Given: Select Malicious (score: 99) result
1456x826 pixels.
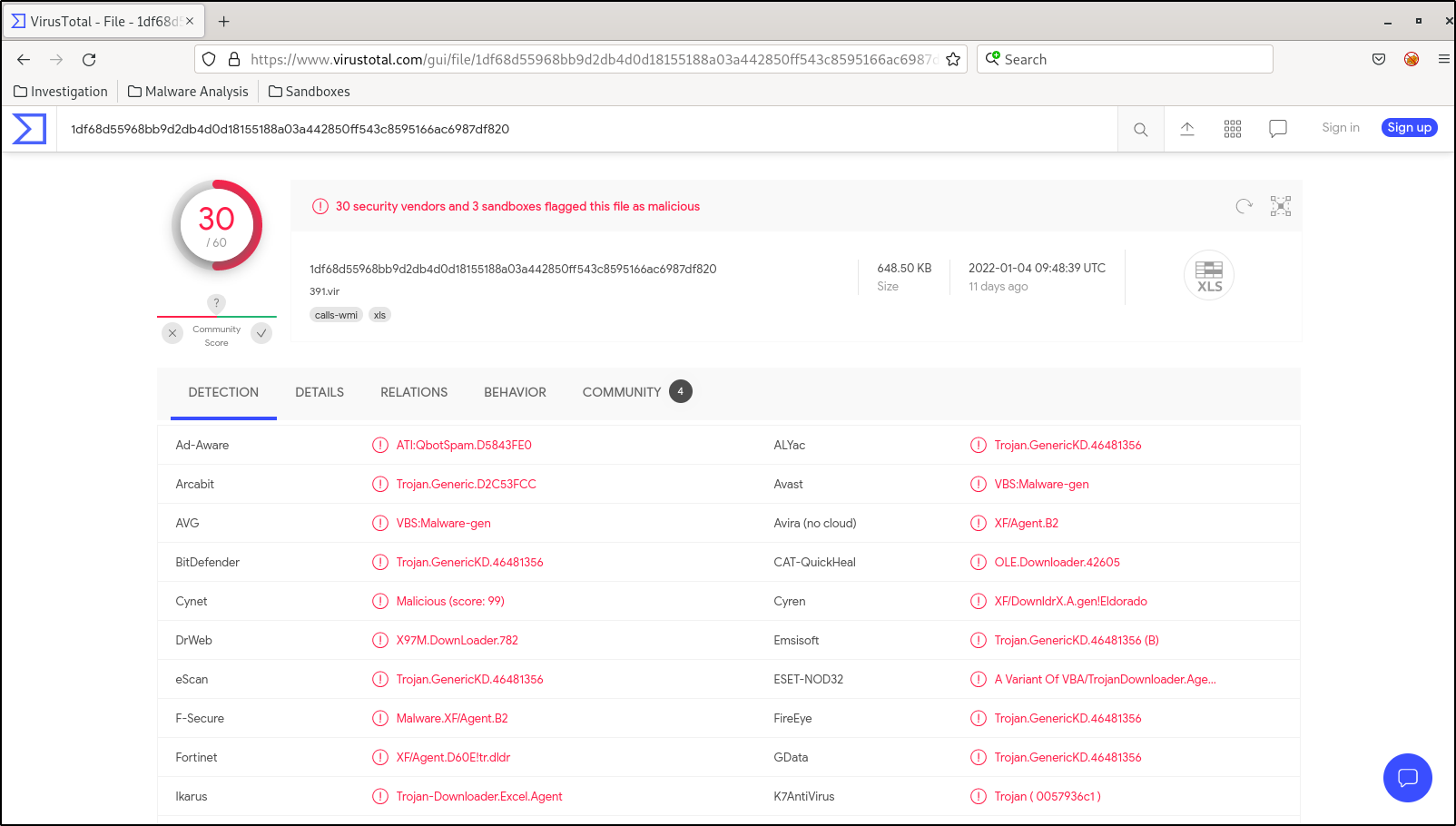Looking at the screenshot, I should click(450, 601).
